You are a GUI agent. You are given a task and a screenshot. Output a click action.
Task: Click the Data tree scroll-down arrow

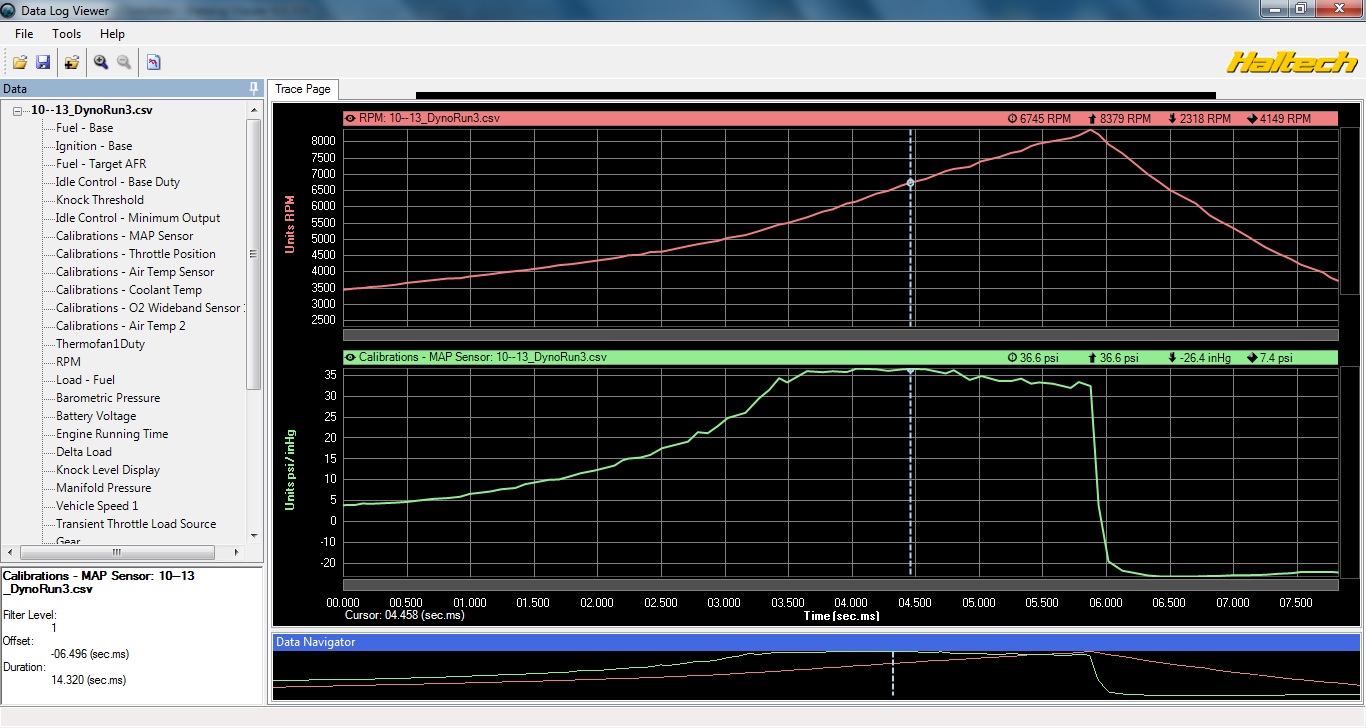254,536
